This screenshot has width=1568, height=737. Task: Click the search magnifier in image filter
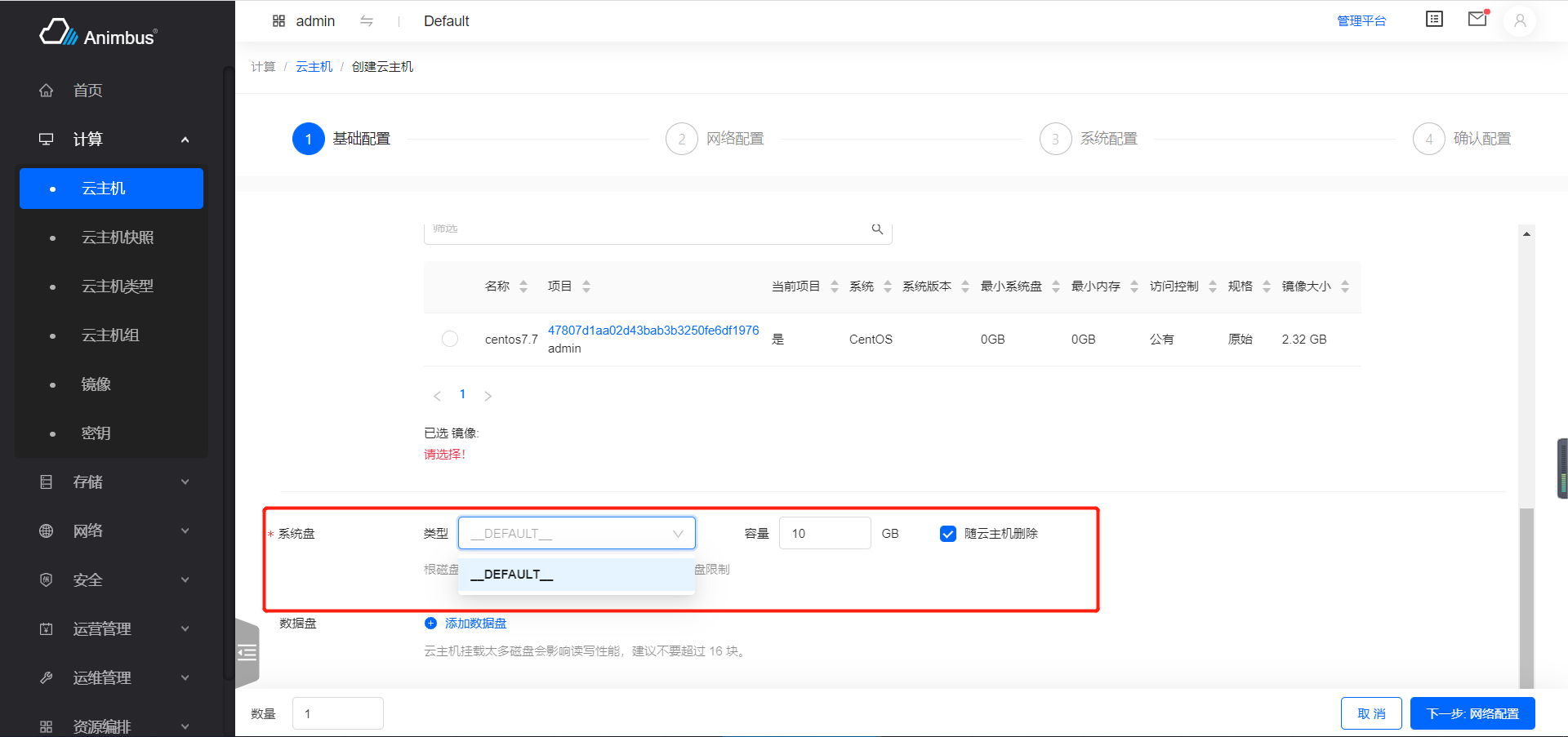pyautogui.click(x=877, y=229)
